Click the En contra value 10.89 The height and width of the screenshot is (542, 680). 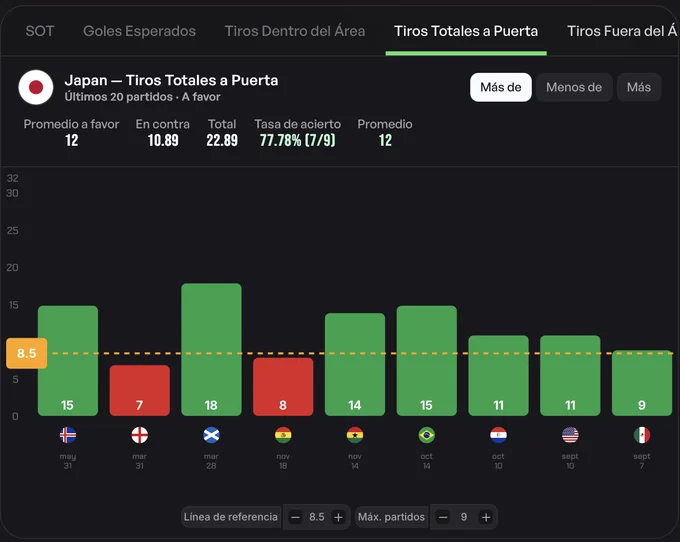pyautogui.click(x=163, y=140)
